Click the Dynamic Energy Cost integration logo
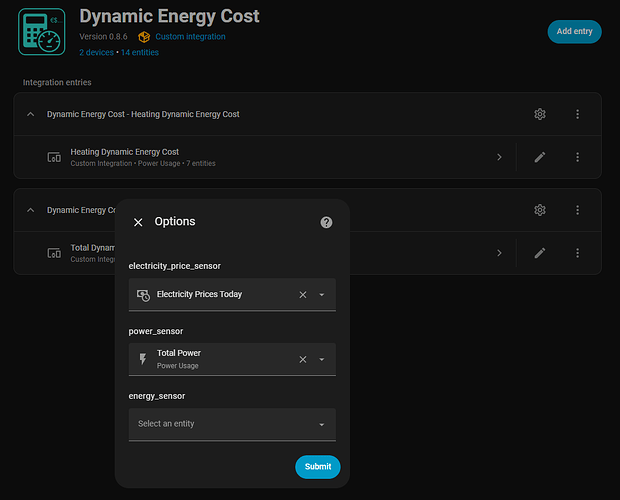The height and width of the screenshot is (500, 620). click(x=42, y=32)
